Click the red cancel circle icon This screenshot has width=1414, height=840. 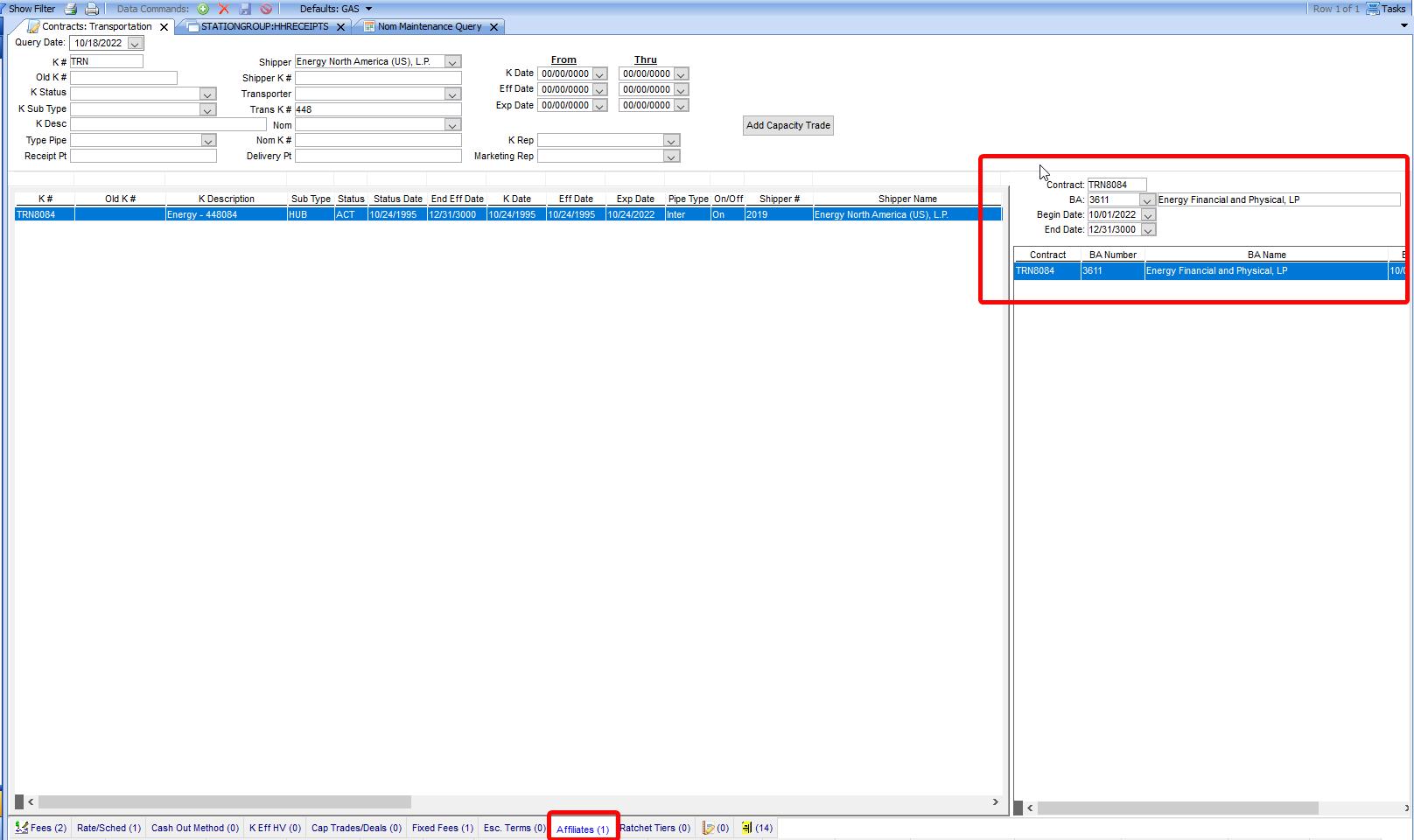pyautogui.click(x=266, y=9)
